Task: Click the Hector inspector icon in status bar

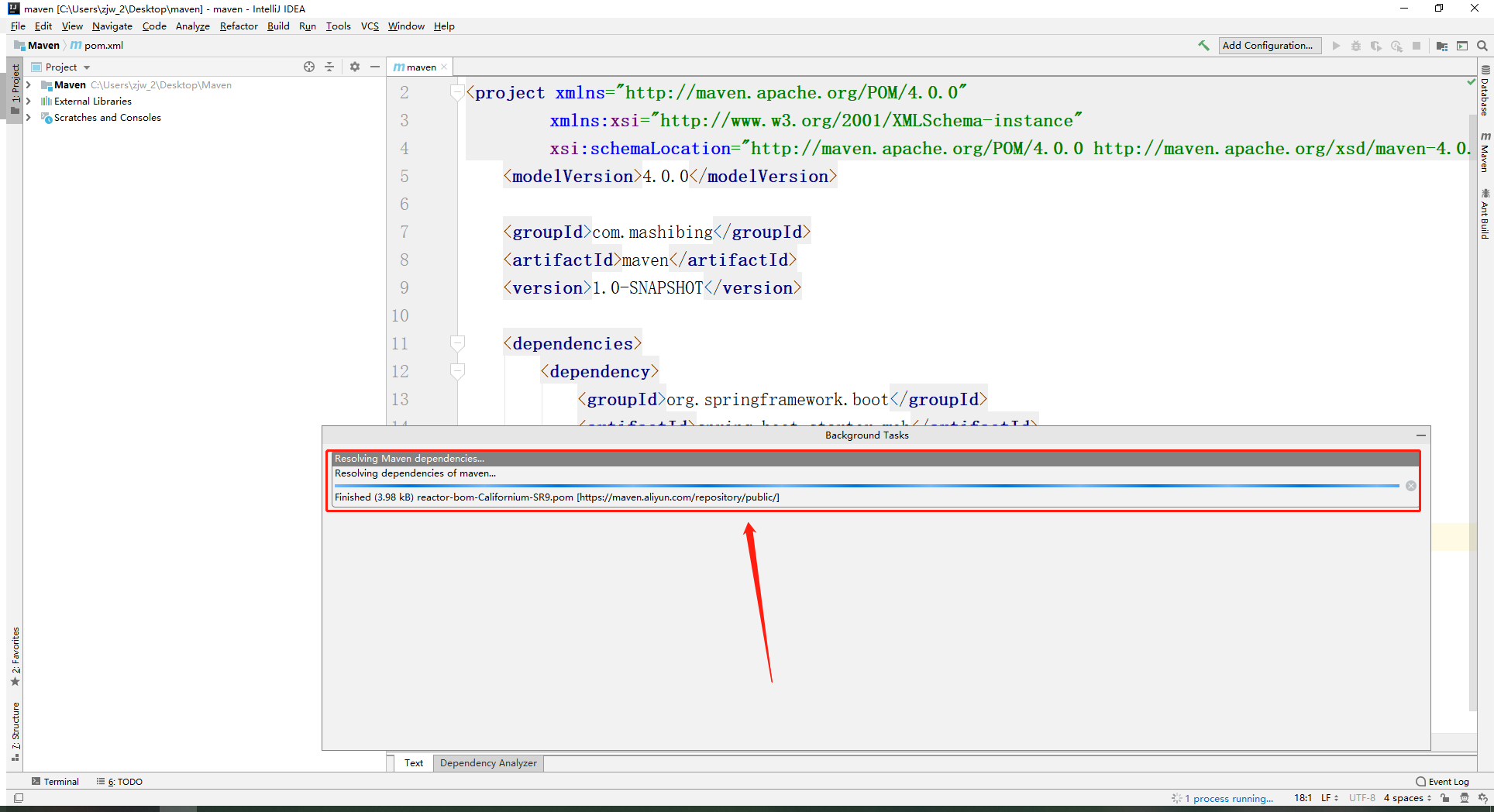Action: [x=1464, y=798]
